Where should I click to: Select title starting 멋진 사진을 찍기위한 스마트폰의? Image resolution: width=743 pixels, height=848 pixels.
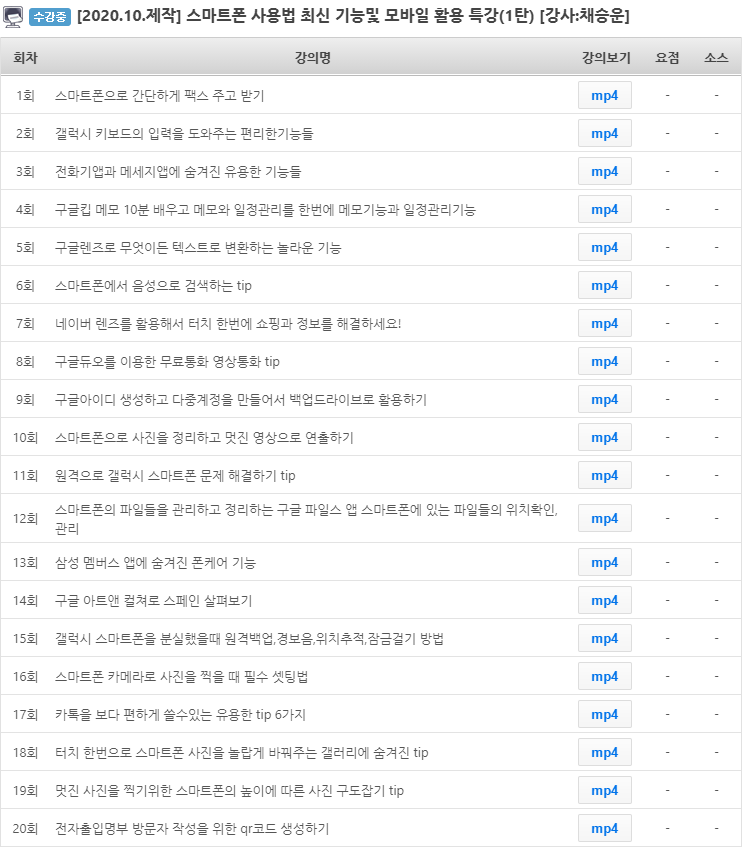[x=229, y=791]
